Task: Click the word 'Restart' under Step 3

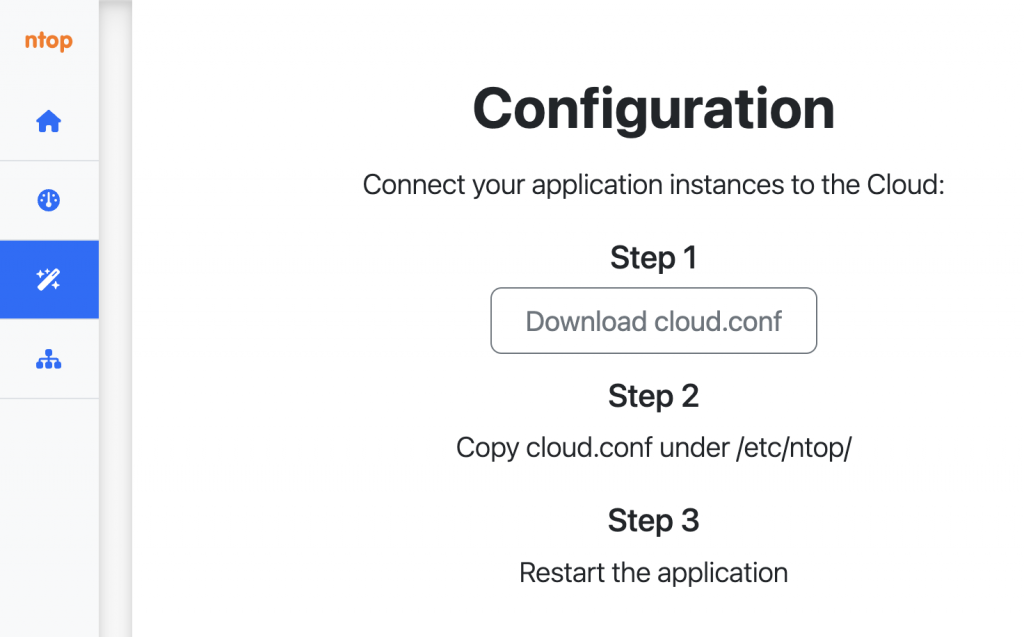Action: 562,573
